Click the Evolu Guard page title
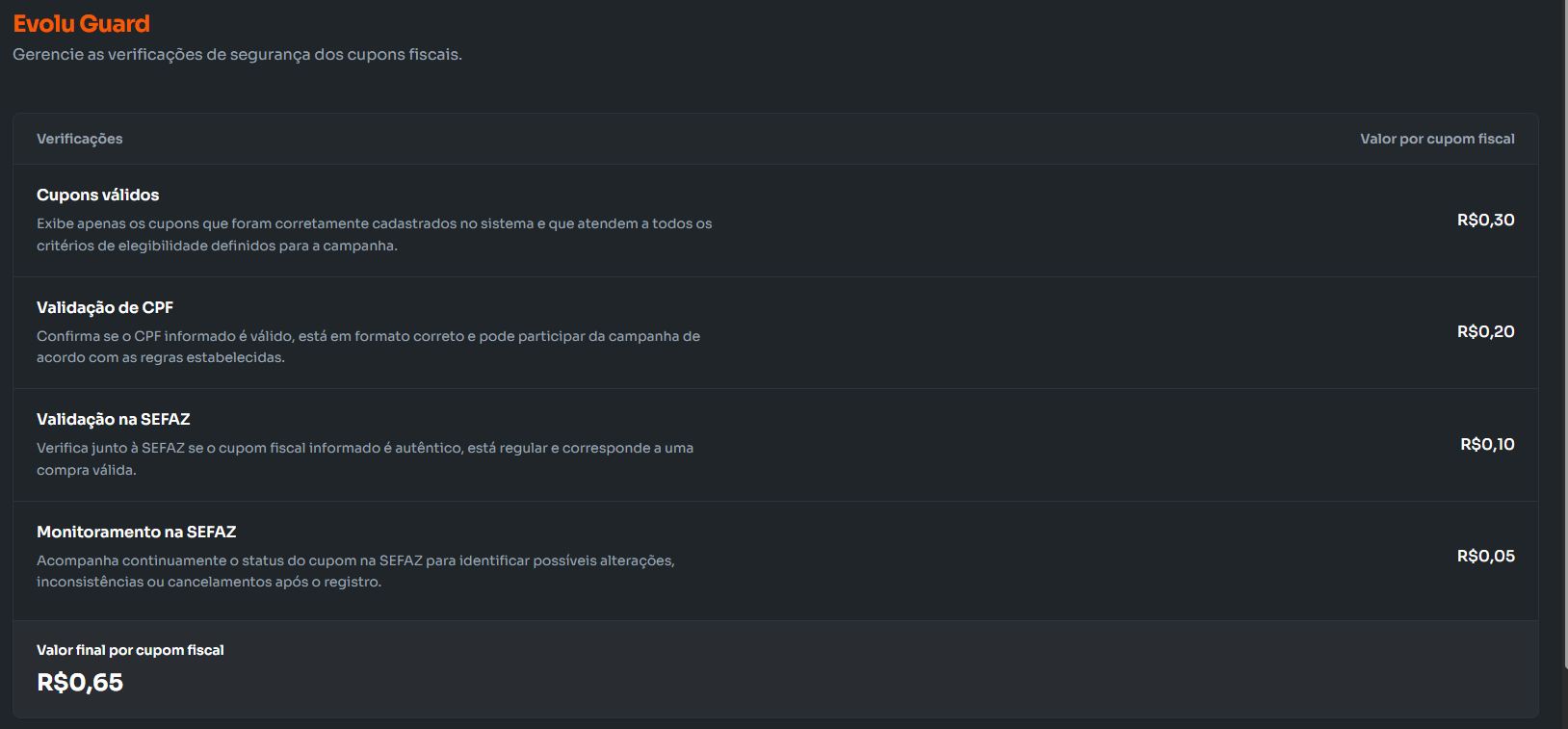1568x729 pixels. point(82,24)
